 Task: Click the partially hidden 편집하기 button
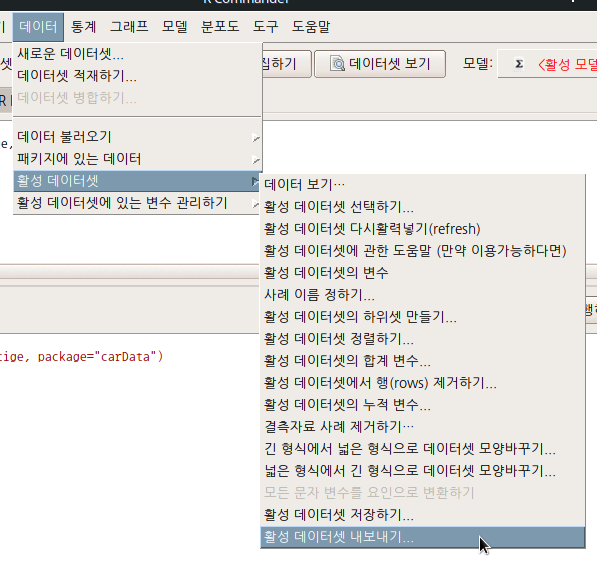(286, 64)
